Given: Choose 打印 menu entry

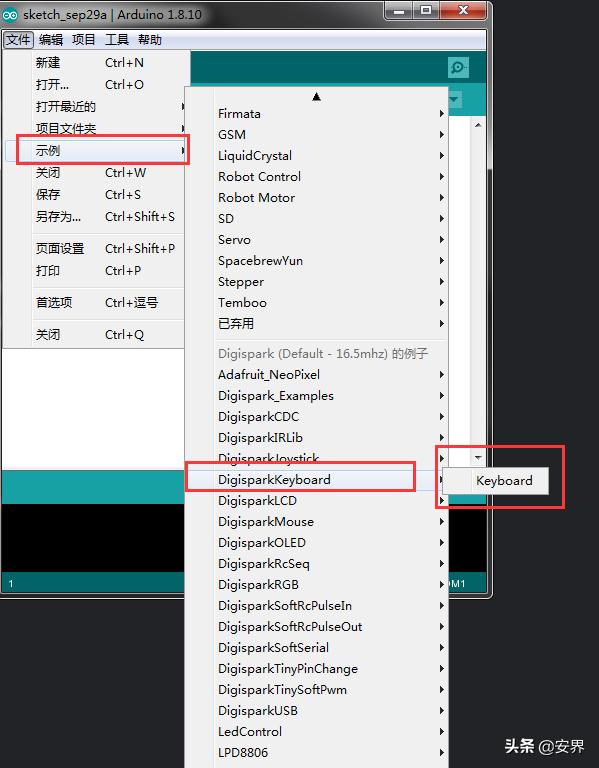Looking at the screenshot, I should click(x=95, y=270).
